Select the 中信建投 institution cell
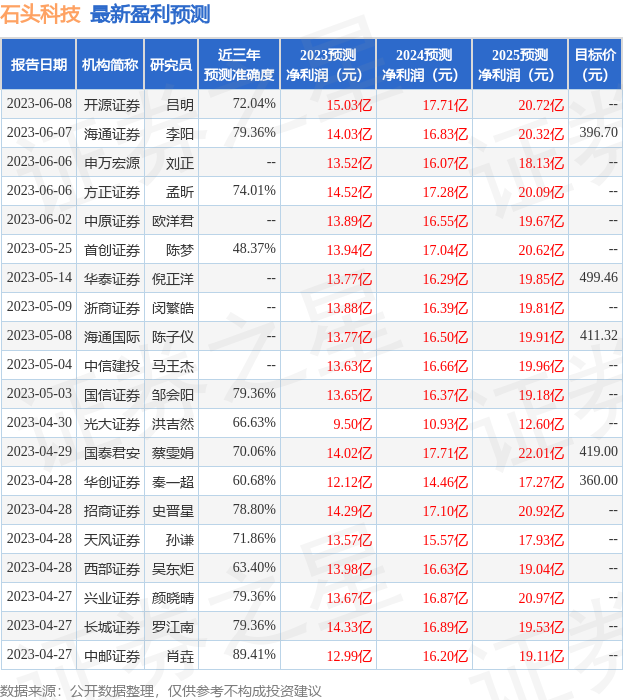This screenshot has width=623, height=700. [x=112, y=366]
